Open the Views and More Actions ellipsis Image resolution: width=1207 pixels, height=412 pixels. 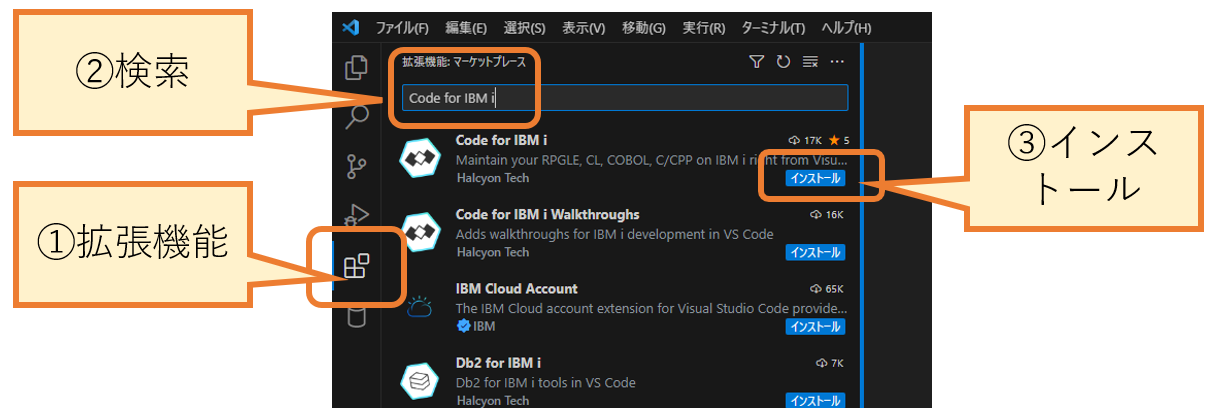pos(838,62)
